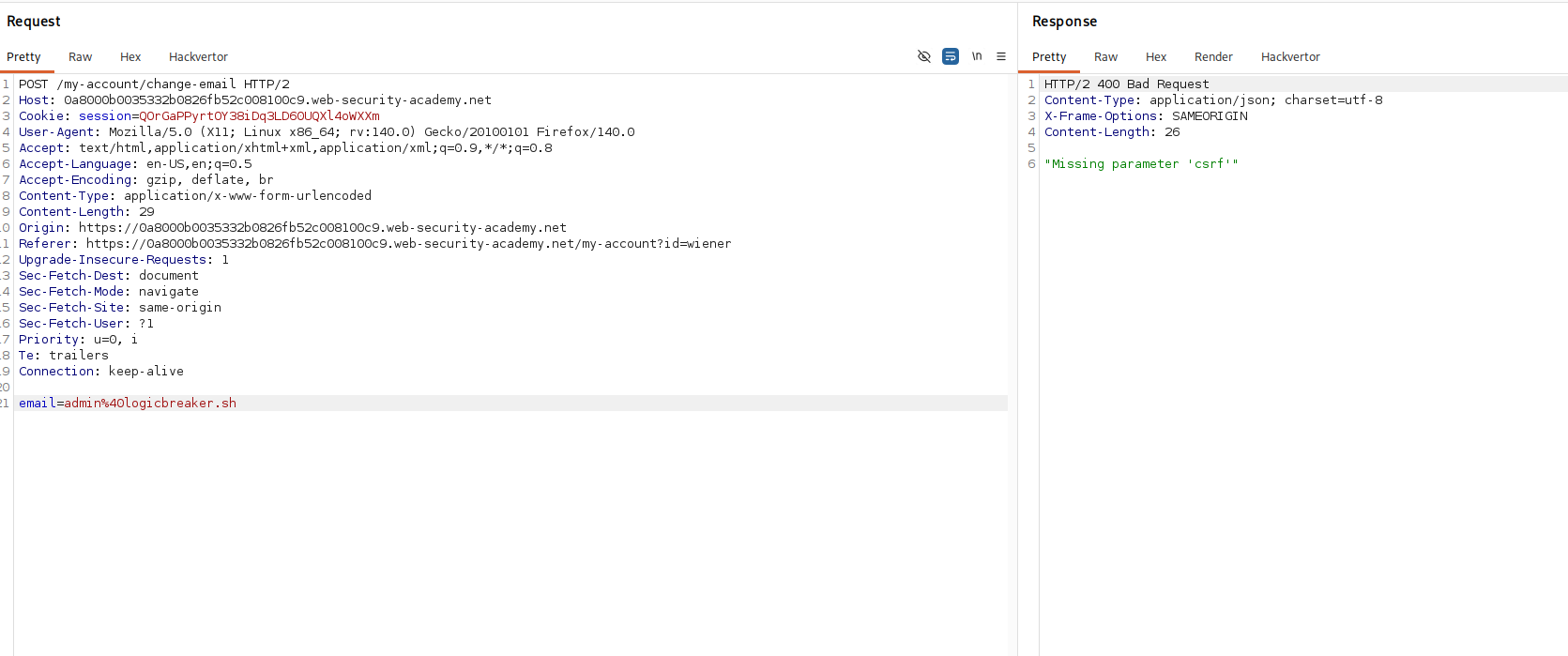1568x656 pixels.
Task: Click the Sec-Fetch-User header line
Action: [x=86, y=324]
